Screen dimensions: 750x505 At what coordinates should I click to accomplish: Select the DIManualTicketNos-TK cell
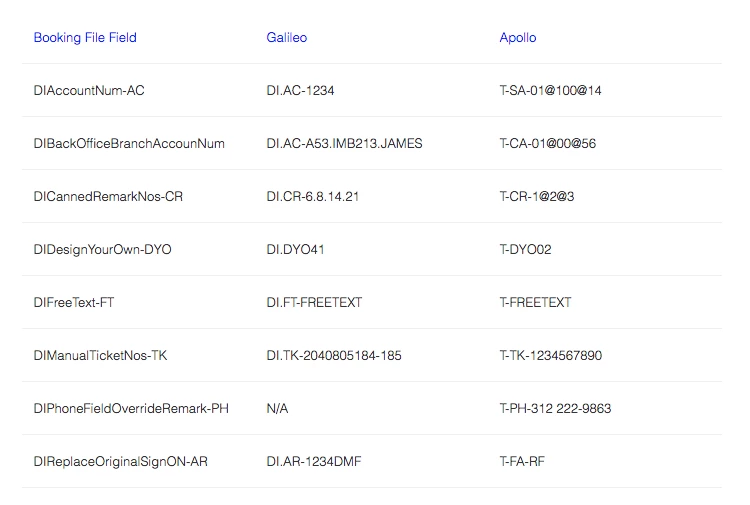100,356
